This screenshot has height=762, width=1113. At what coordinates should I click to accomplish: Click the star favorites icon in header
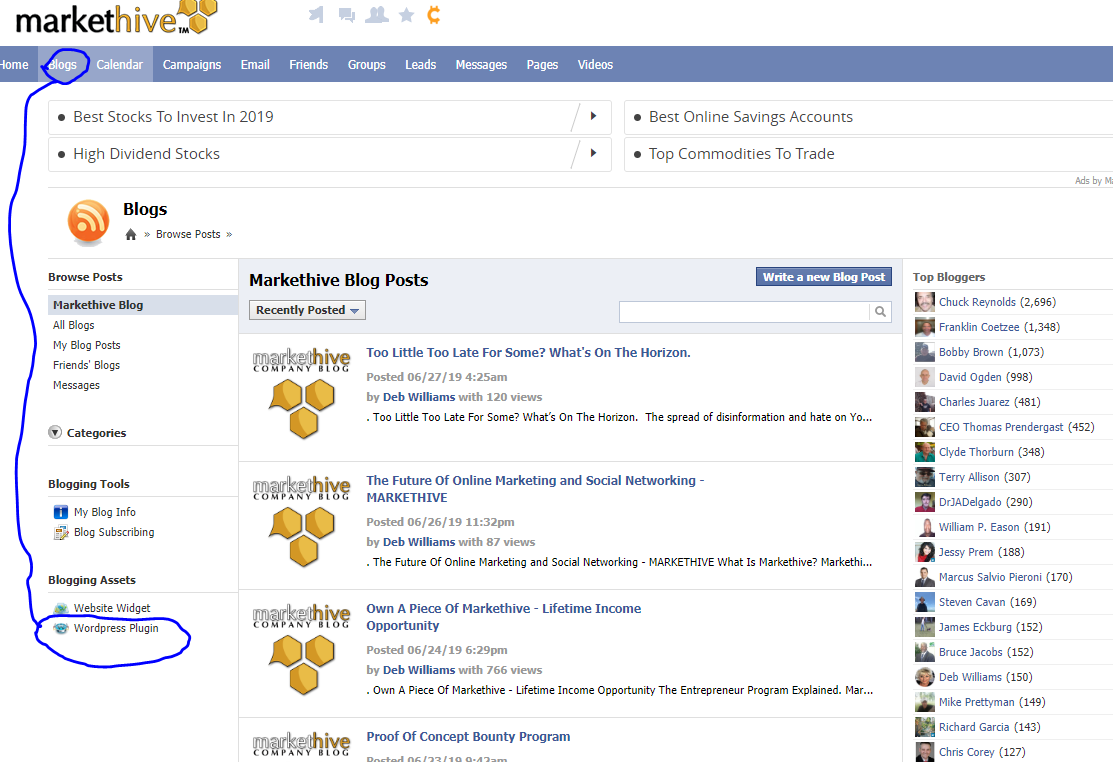406,15
